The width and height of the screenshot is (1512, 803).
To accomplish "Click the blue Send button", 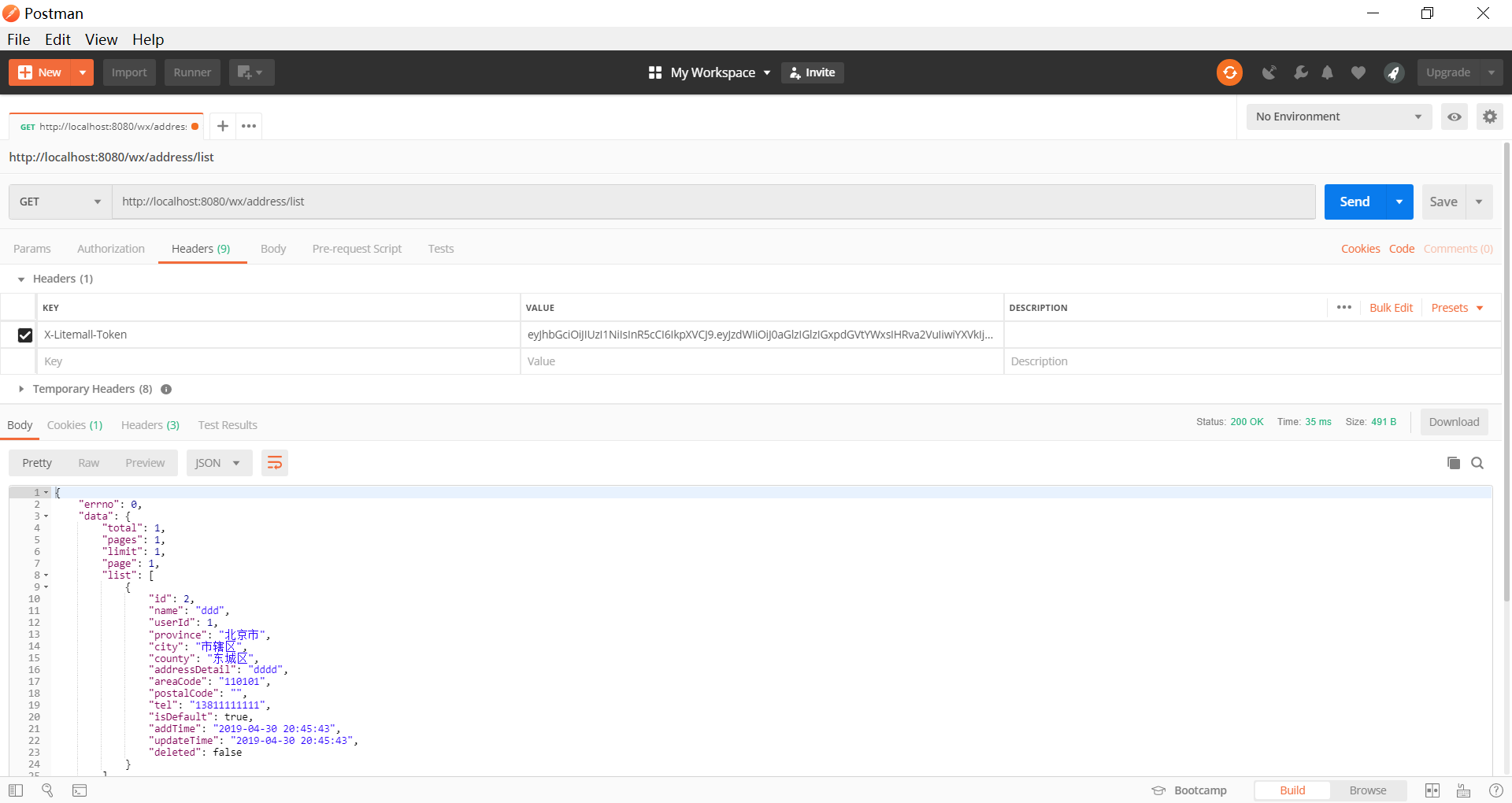I will pos(1354,202).
